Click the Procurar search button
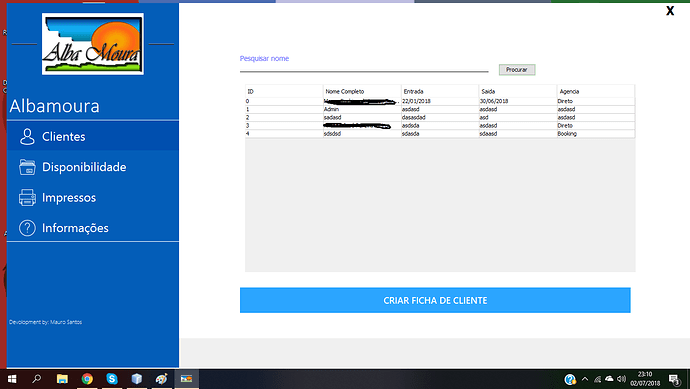The height and width of the screenshot is (389, 690). [x=517, y=70]
